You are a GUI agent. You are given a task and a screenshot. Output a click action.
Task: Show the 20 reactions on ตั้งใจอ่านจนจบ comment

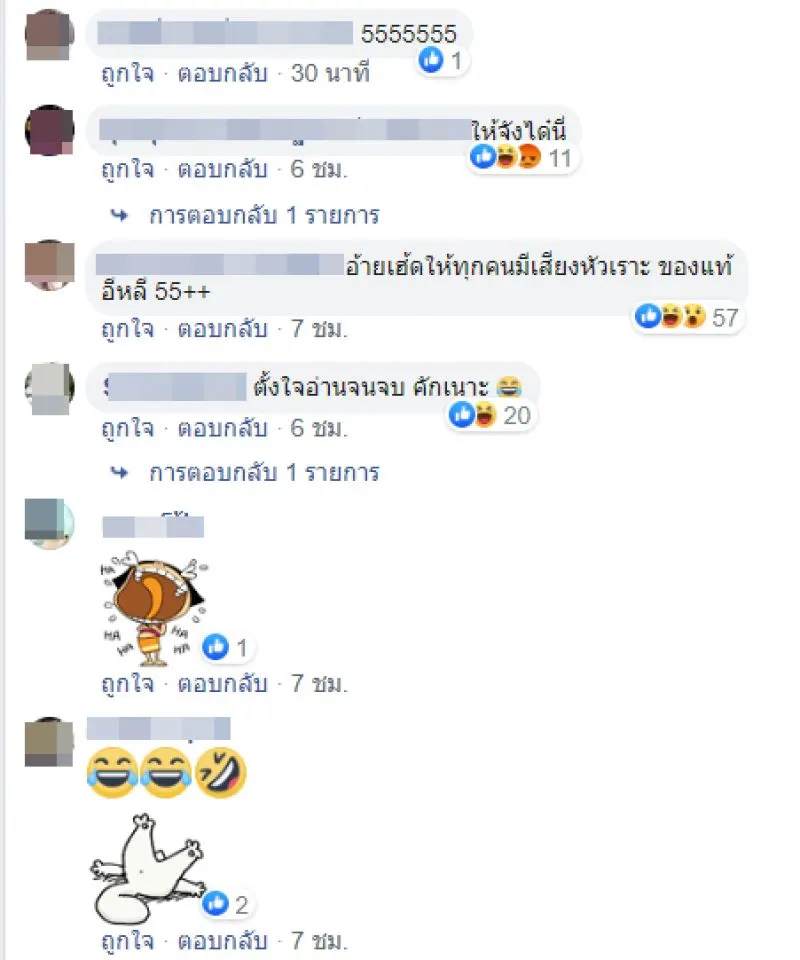(490, 415)
